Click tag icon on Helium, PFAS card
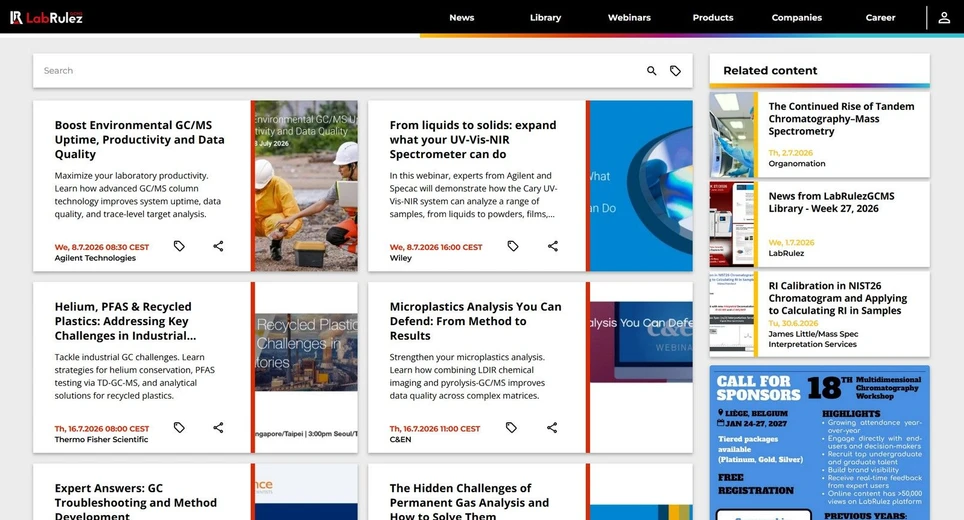Screen dimensions: 964x520 (x=179, y=427)
